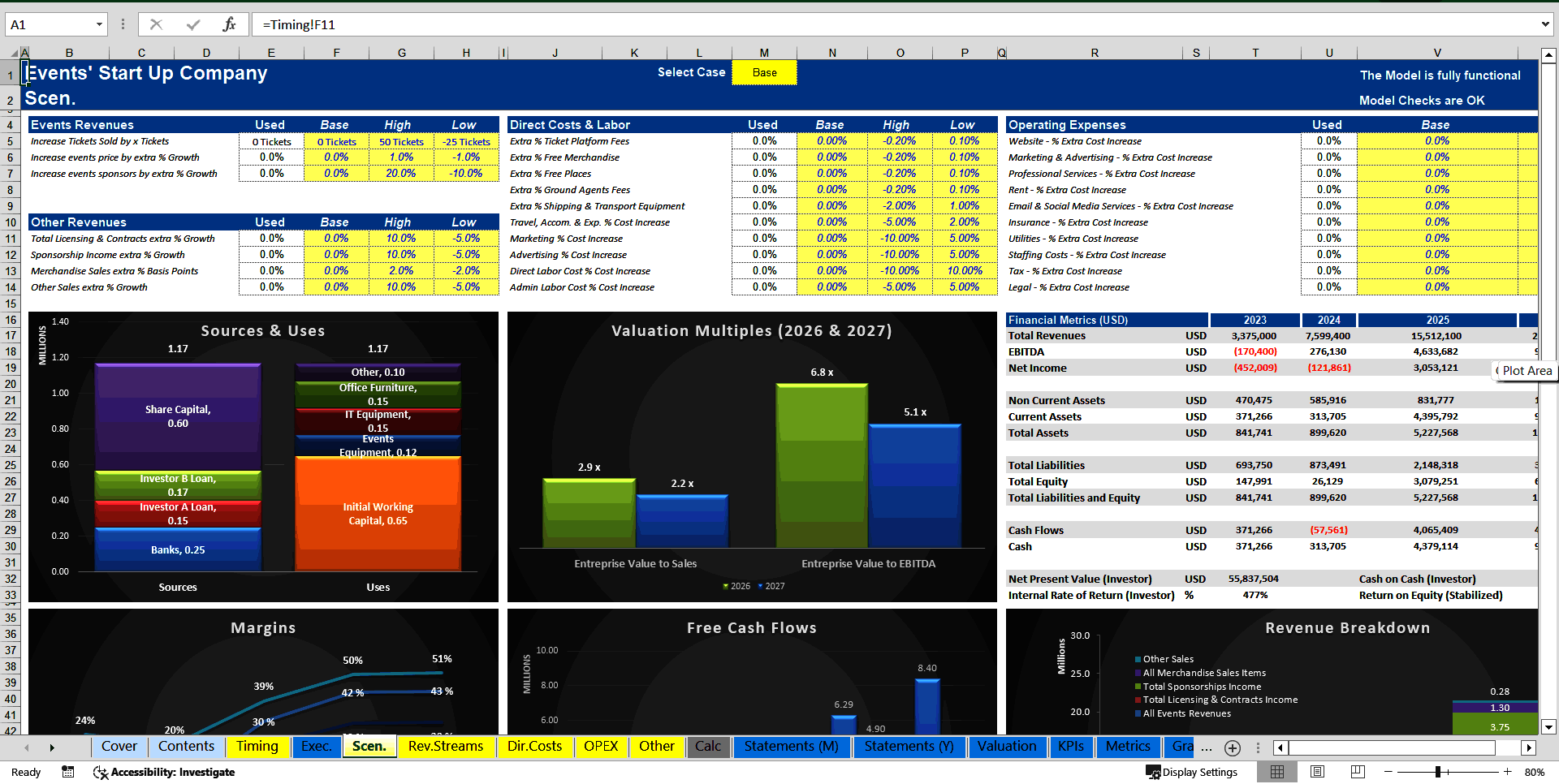Click the Cancel entry X icon

click(156, 24)
